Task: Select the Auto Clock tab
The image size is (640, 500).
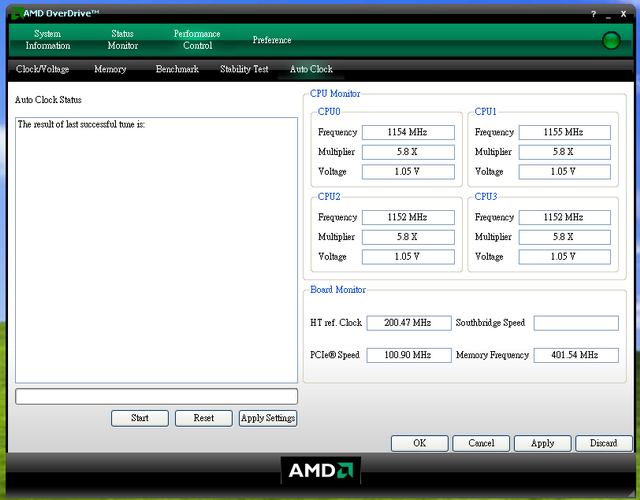Action: click(x=311, y=69)
